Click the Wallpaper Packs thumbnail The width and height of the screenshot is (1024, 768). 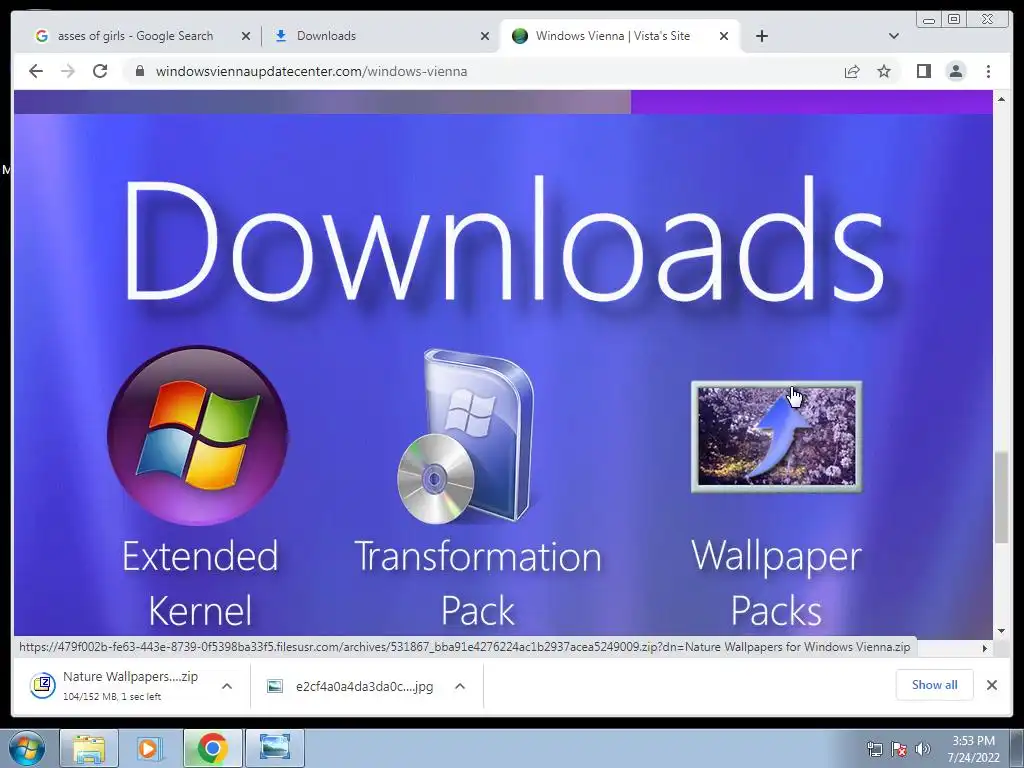coord(776,437)
